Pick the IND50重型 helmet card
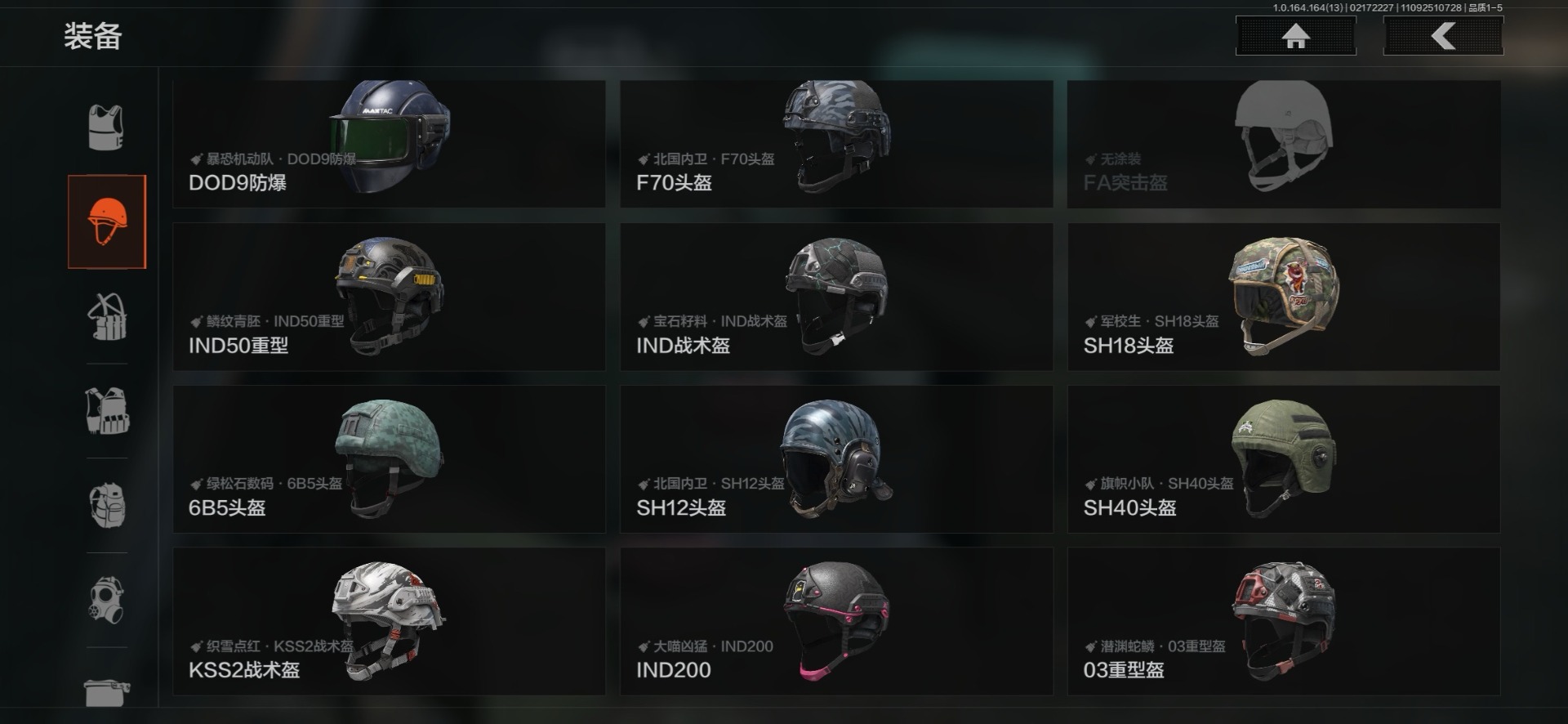The image size is (1568, 724). pyautogui.click(x=389, y=297)
